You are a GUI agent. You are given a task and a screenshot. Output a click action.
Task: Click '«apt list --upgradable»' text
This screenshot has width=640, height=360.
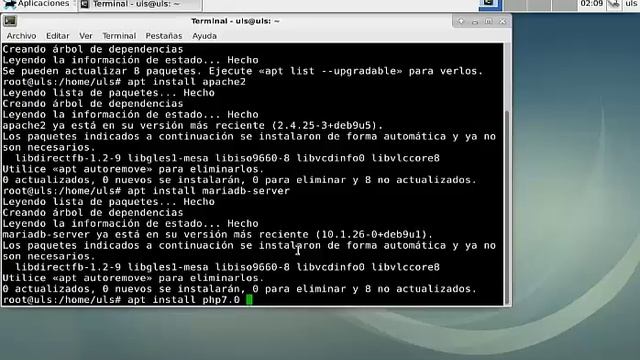click(x=330, y=71)
